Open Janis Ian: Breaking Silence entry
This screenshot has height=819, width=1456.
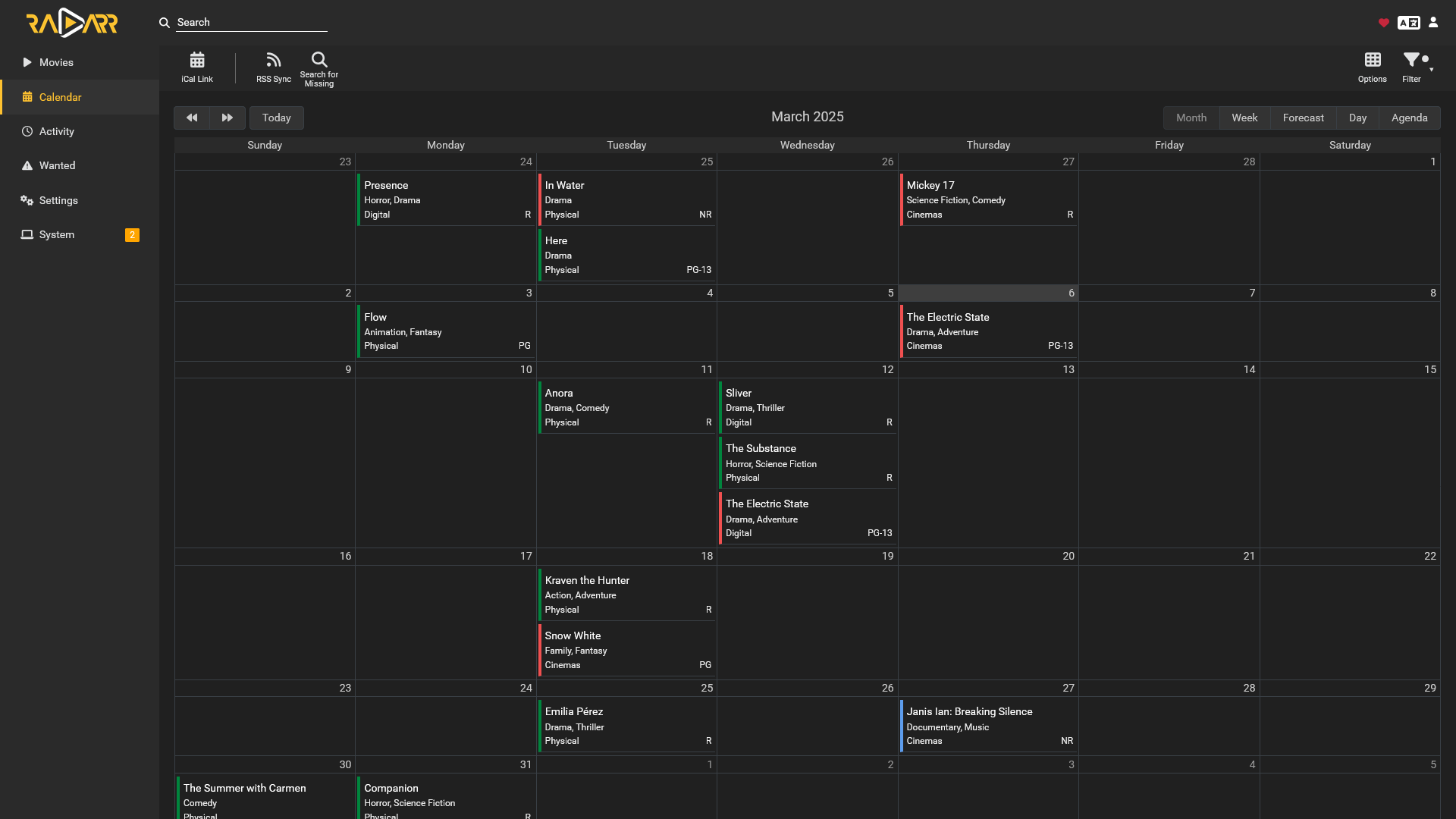(x=989, y=726)
